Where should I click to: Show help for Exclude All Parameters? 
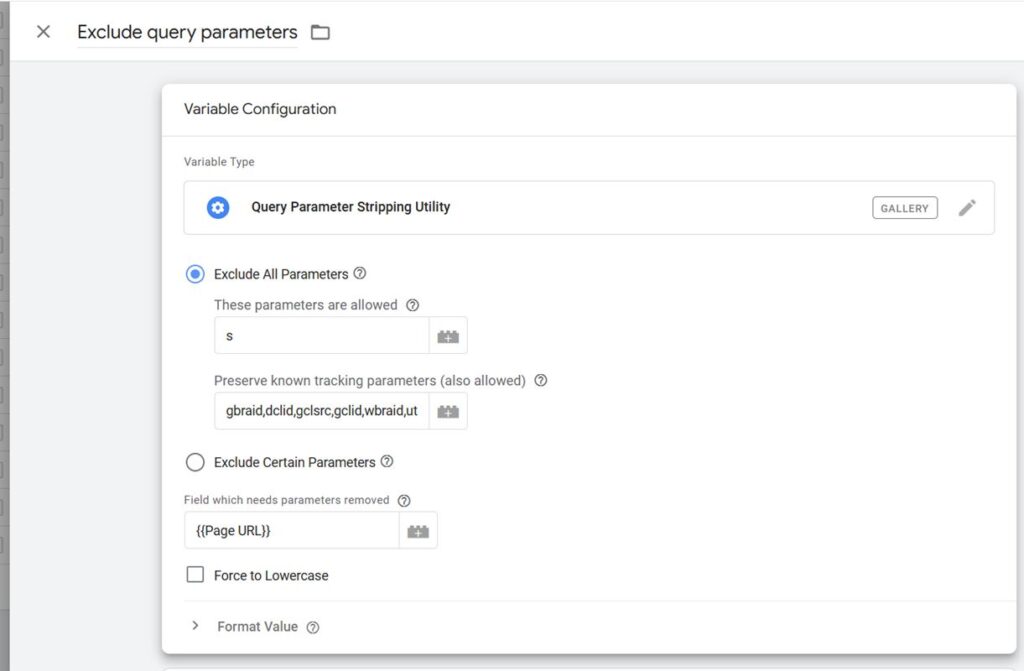tap(360, 273)
